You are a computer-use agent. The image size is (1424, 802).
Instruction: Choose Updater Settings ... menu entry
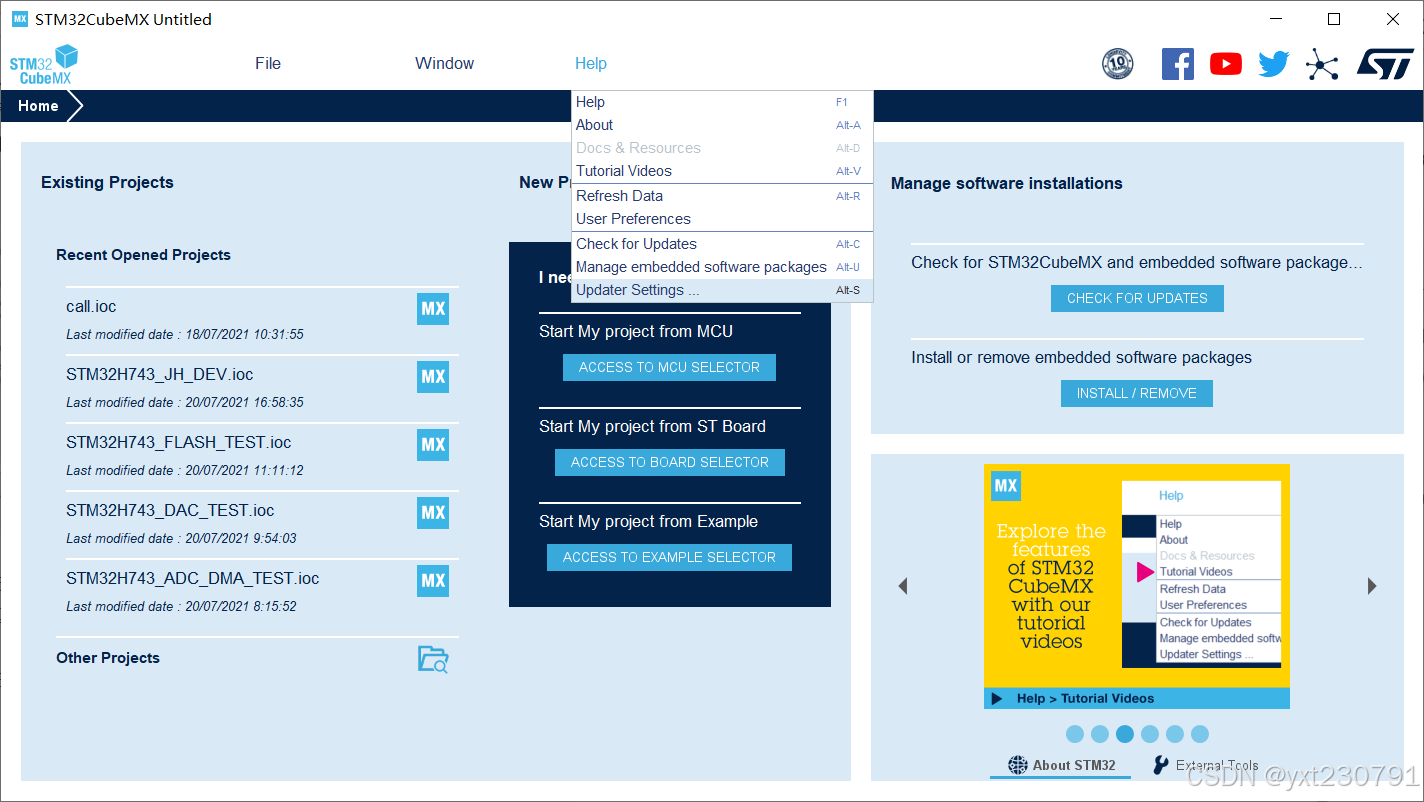tap(722, 290)
